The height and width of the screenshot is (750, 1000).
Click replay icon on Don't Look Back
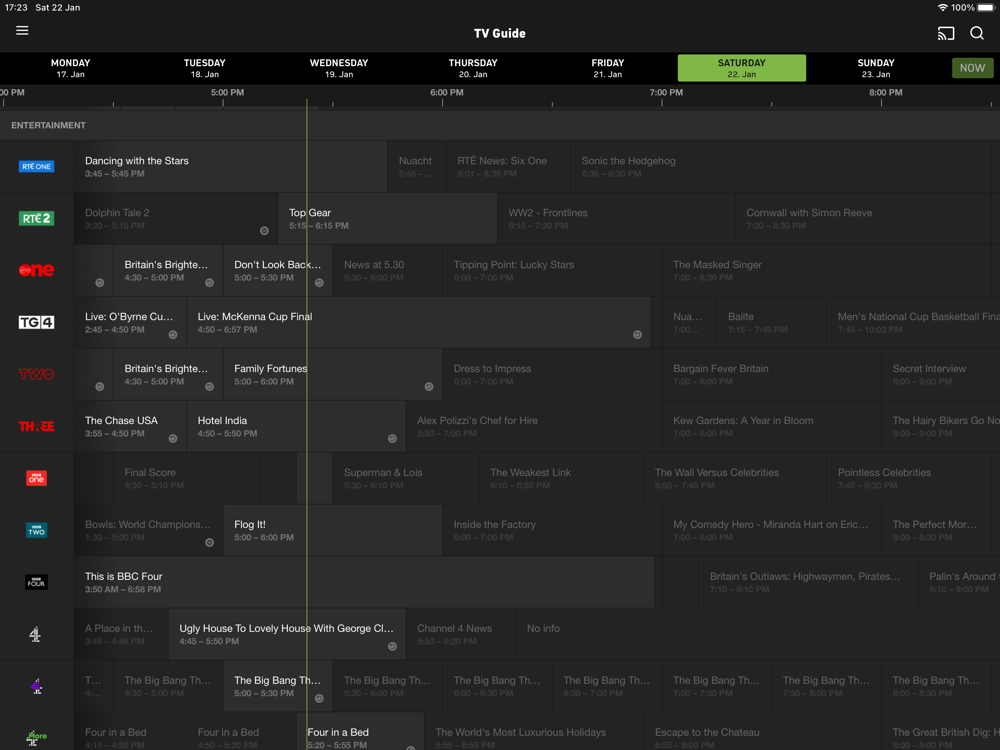coord(319,283)
